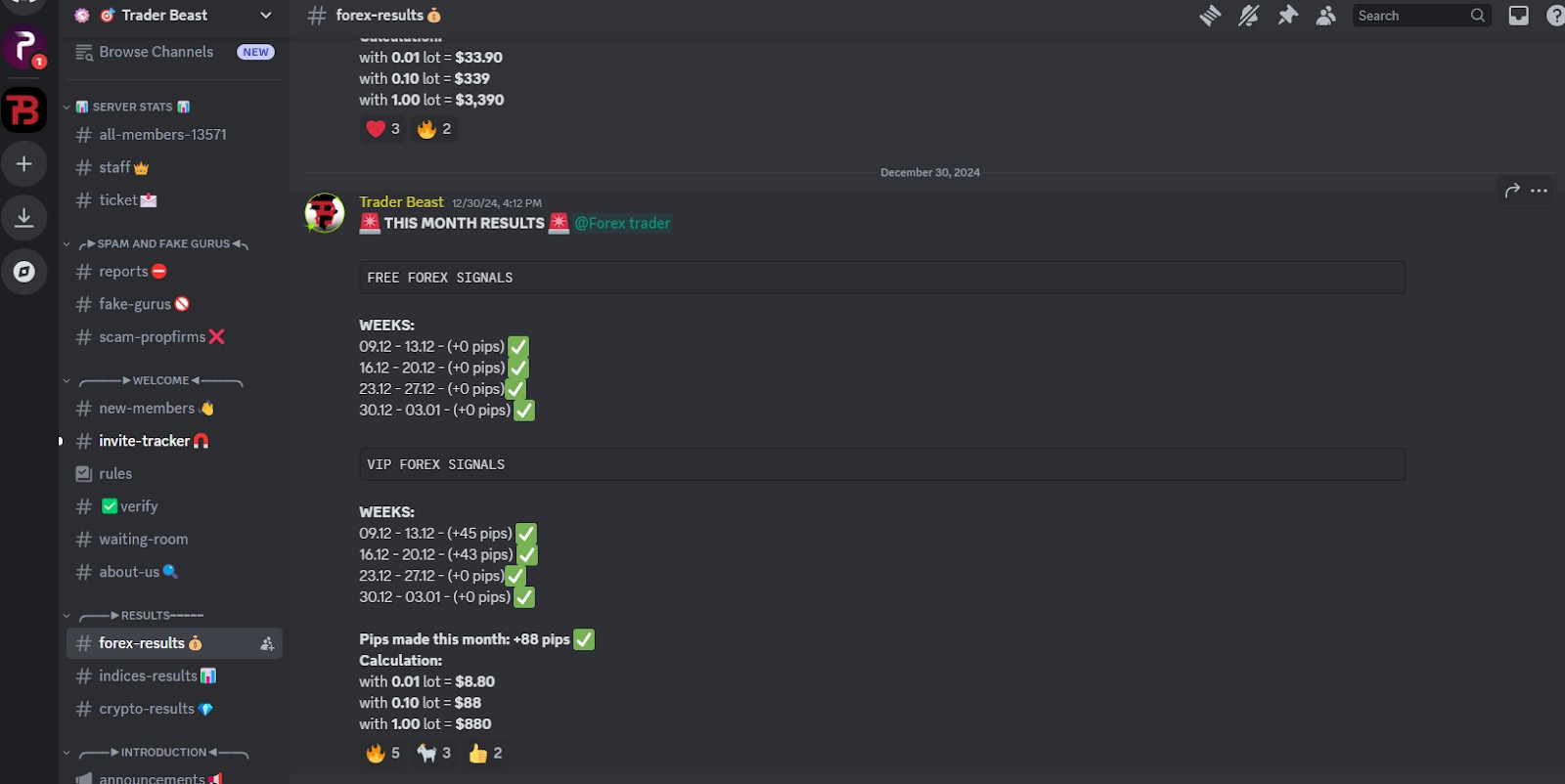
Task: Open server with P logo and notification badge
Action: click(x=24, y=46)
